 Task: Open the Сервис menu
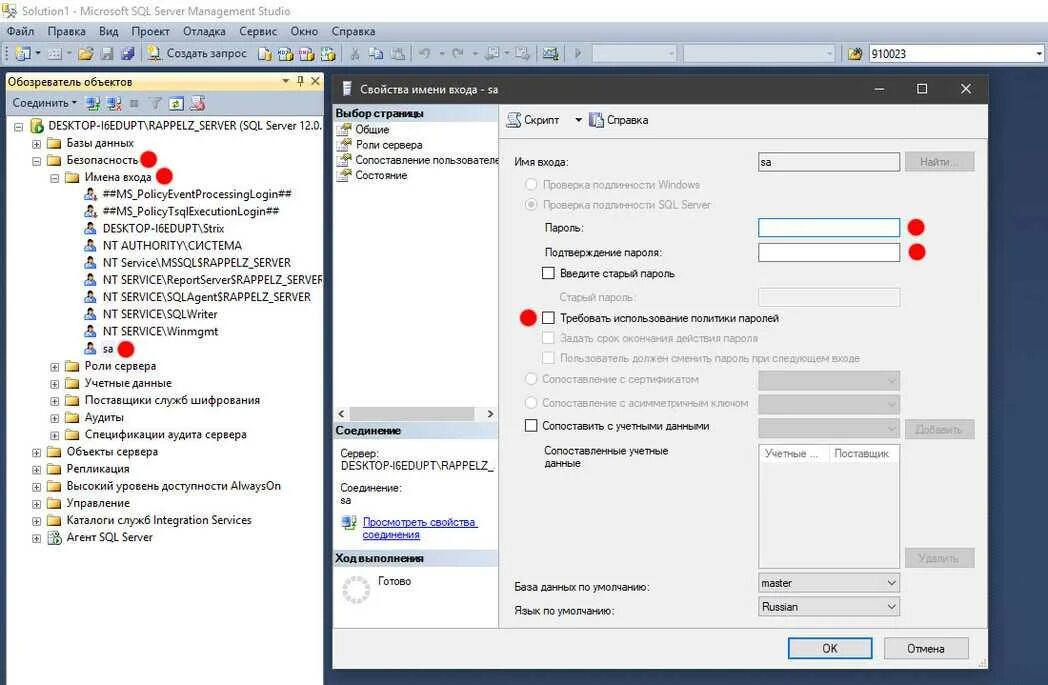point(258,31)
